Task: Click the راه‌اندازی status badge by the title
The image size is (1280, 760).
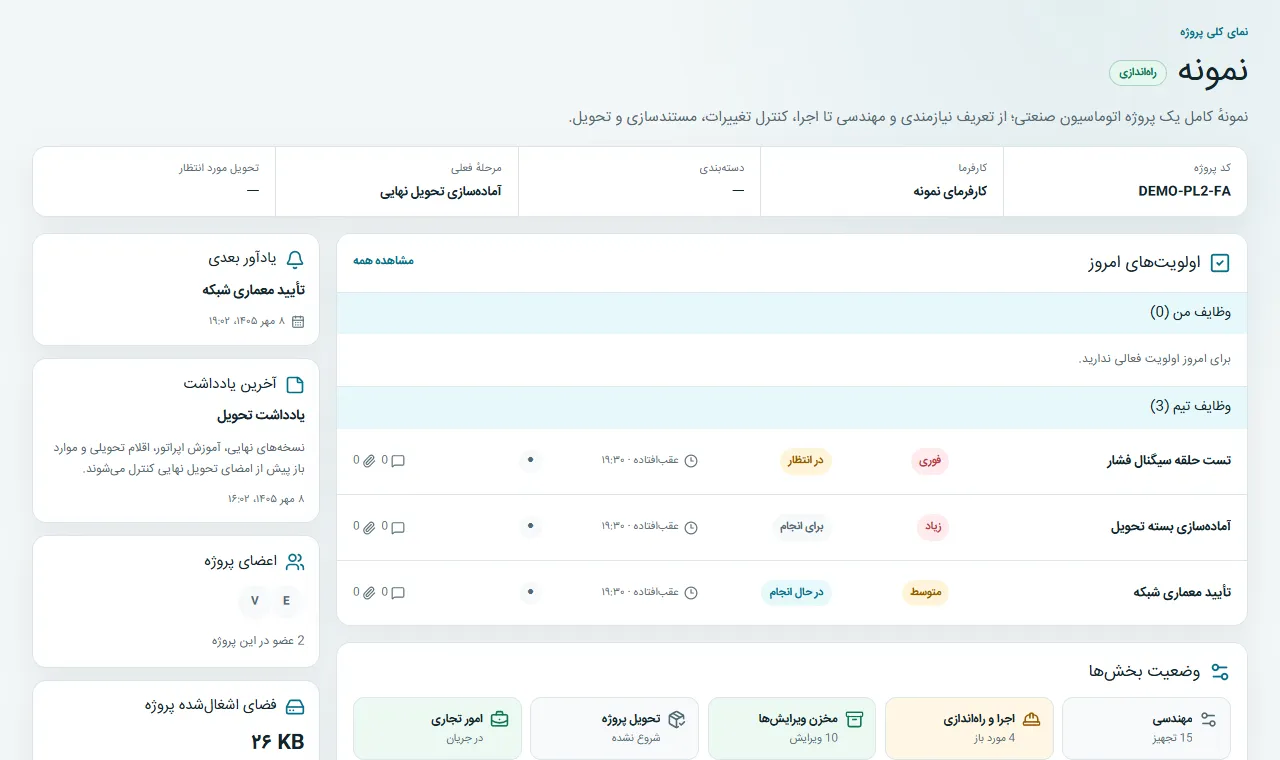Action: tap(1138, 73)
